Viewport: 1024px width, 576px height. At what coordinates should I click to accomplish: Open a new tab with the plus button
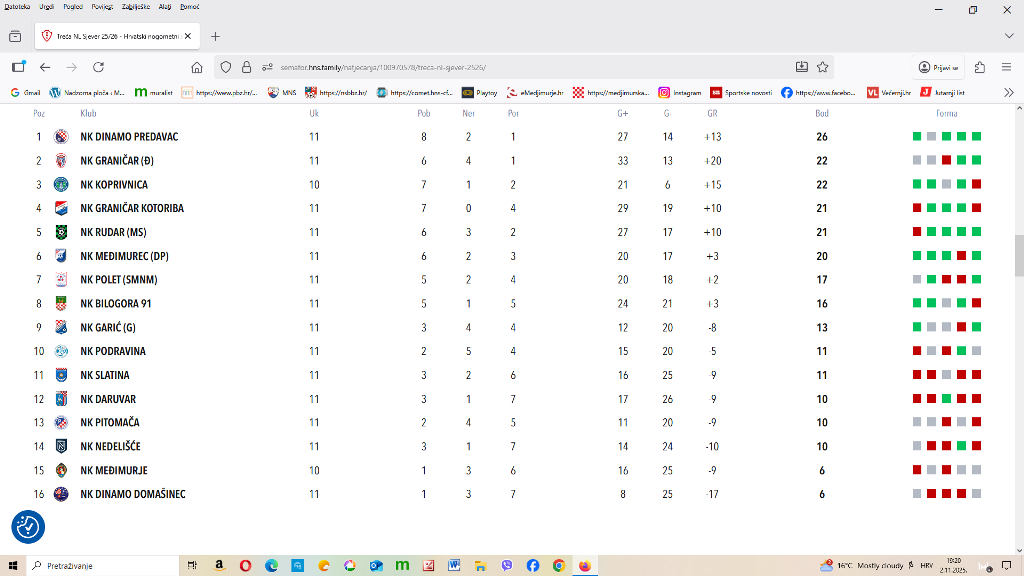pos(215,36)
